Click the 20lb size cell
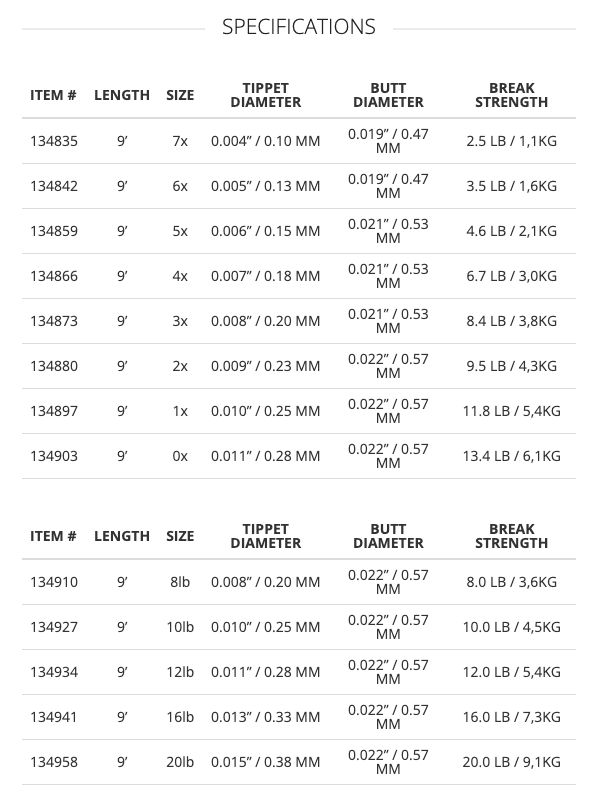Image resolution: width=603 pixels, height=807 pixels. click(180, 762)
